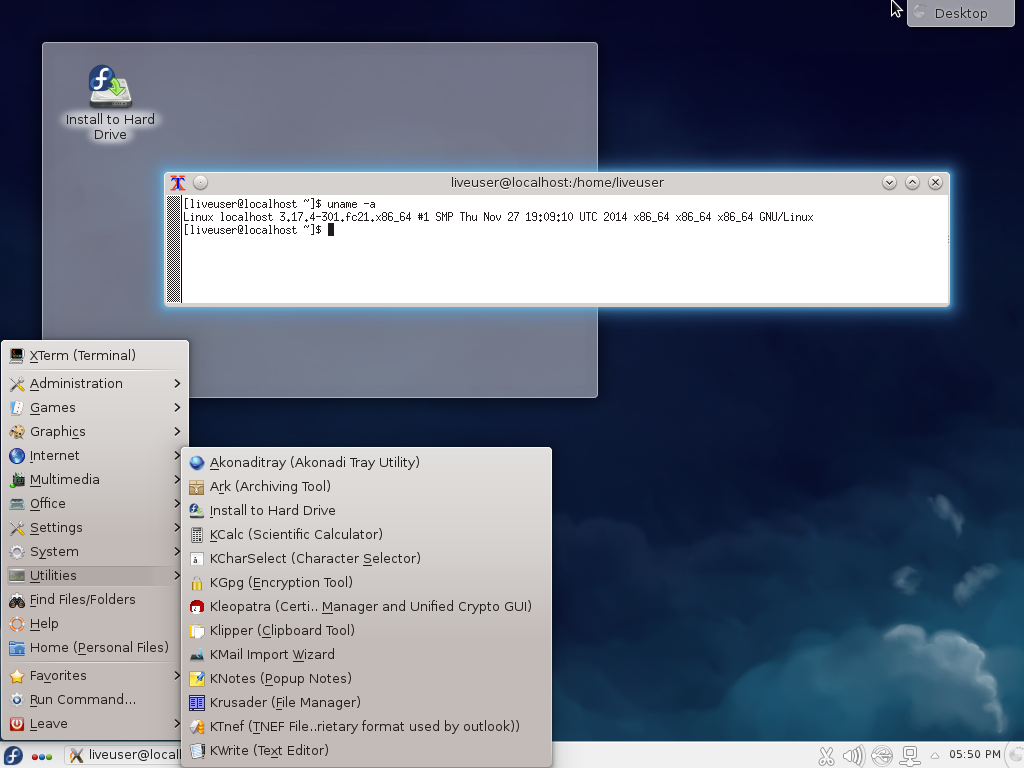Image resolution: width=1024 pixels, height=768 pixels.
Task: Open the USB device notifier tray icon
Action: tap(882, 756)
